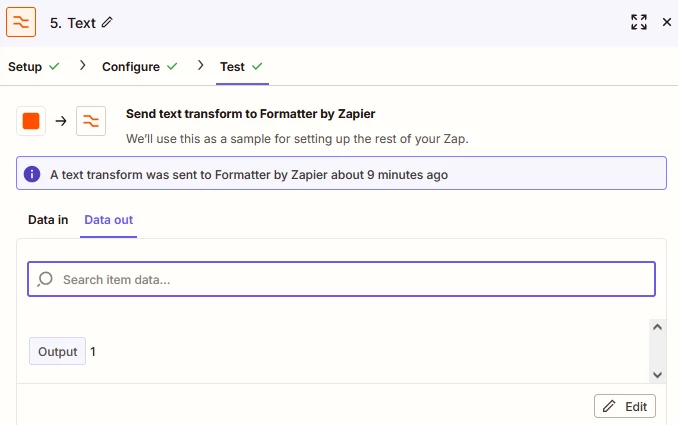Select the Data out tab
678x425 pixels.
point(109,220)
